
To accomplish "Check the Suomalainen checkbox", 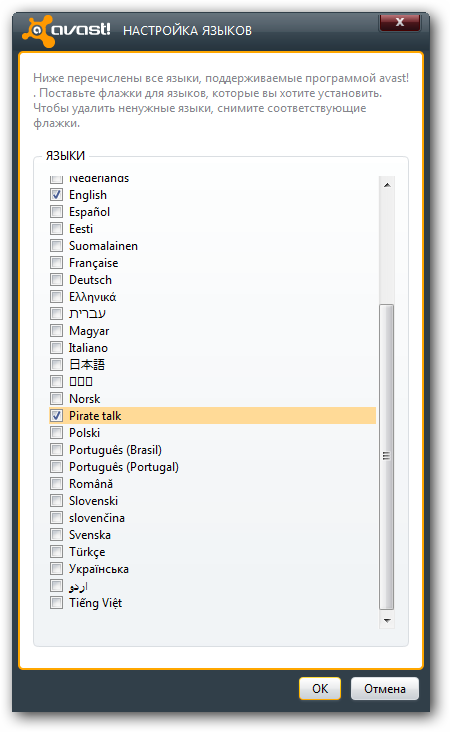I will [56, 246].
